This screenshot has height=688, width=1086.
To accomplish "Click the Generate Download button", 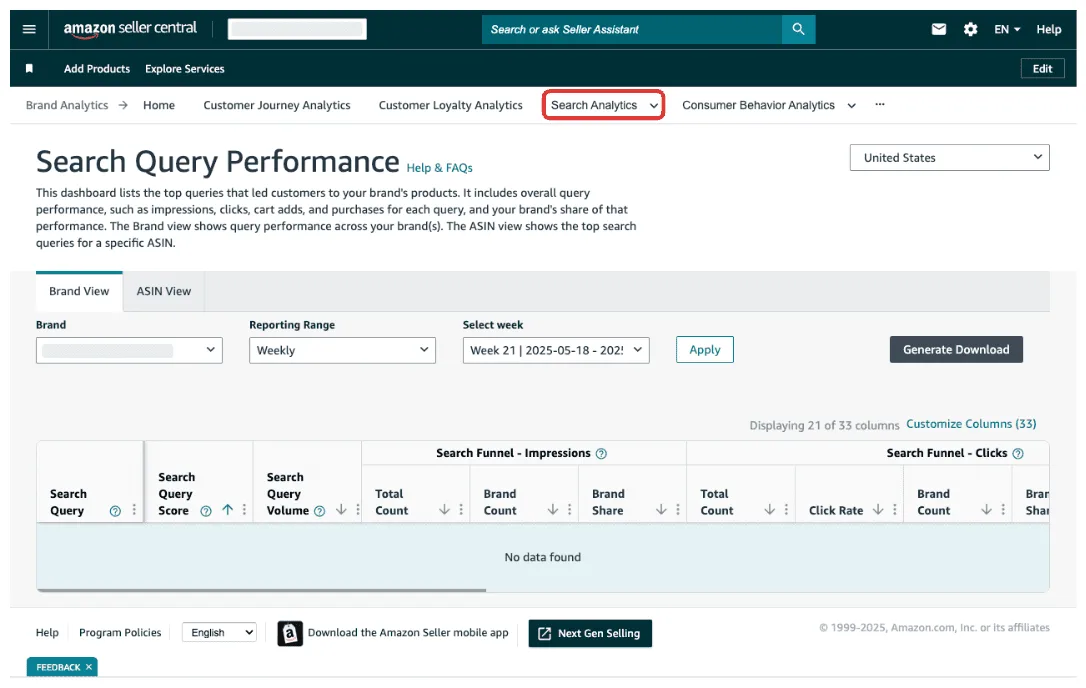I will tap(956, 350).
